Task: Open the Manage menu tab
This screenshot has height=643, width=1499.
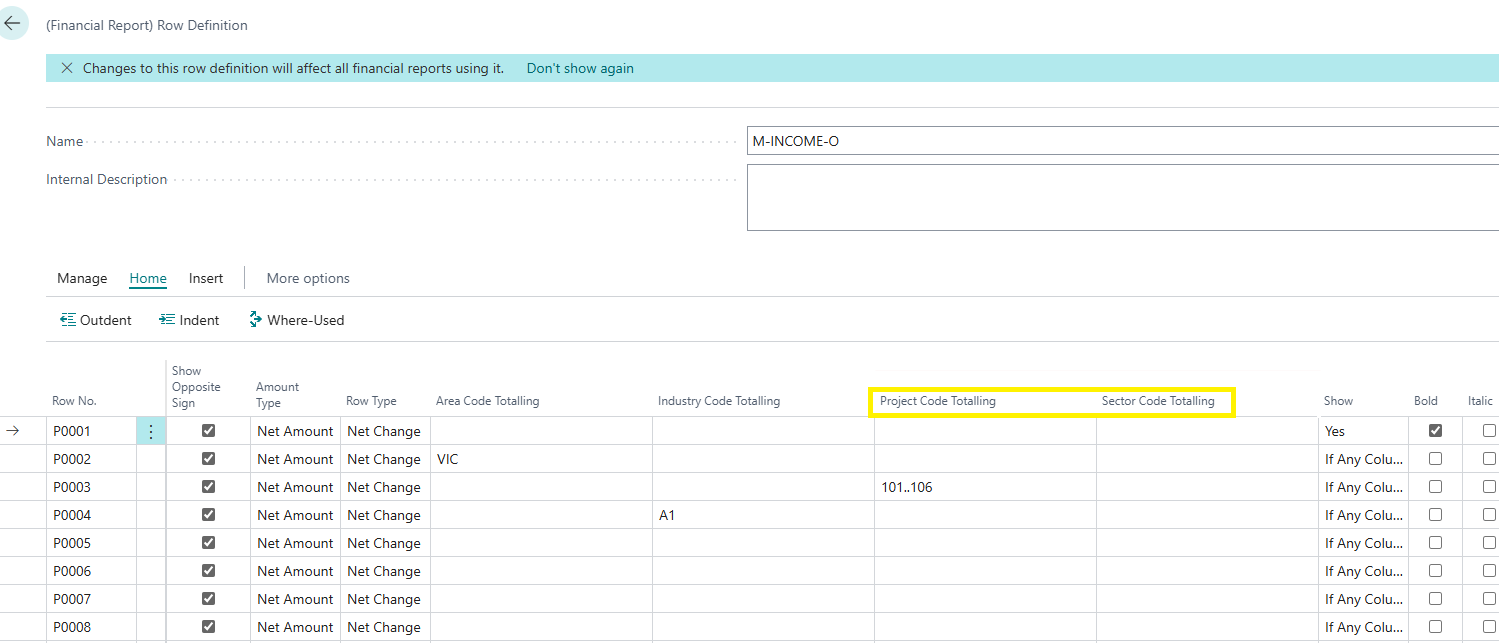Action: (82, 278)
